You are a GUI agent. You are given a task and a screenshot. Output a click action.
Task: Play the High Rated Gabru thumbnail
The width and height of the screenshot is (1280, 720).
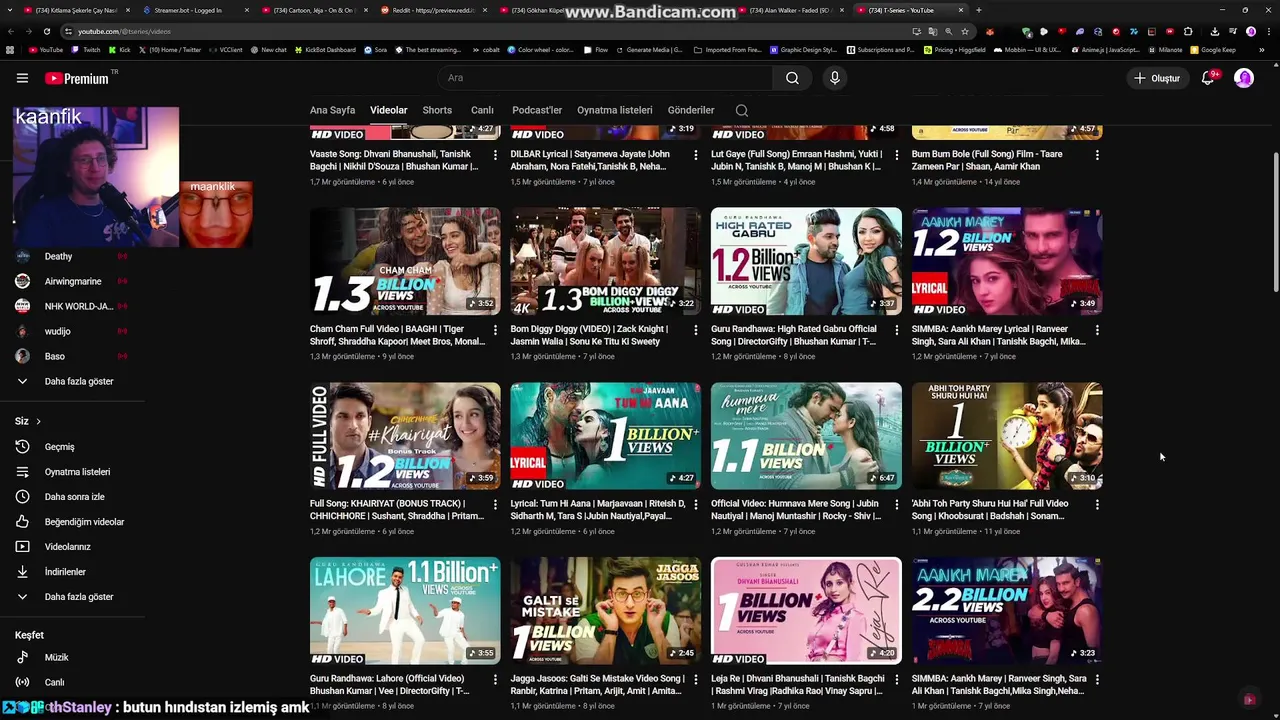pyautogui.click(x=806, y=261)
